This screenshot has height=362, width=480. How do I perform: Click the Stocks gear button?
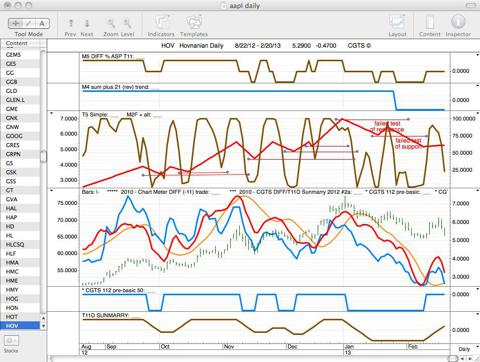click(x=11, y=341)
